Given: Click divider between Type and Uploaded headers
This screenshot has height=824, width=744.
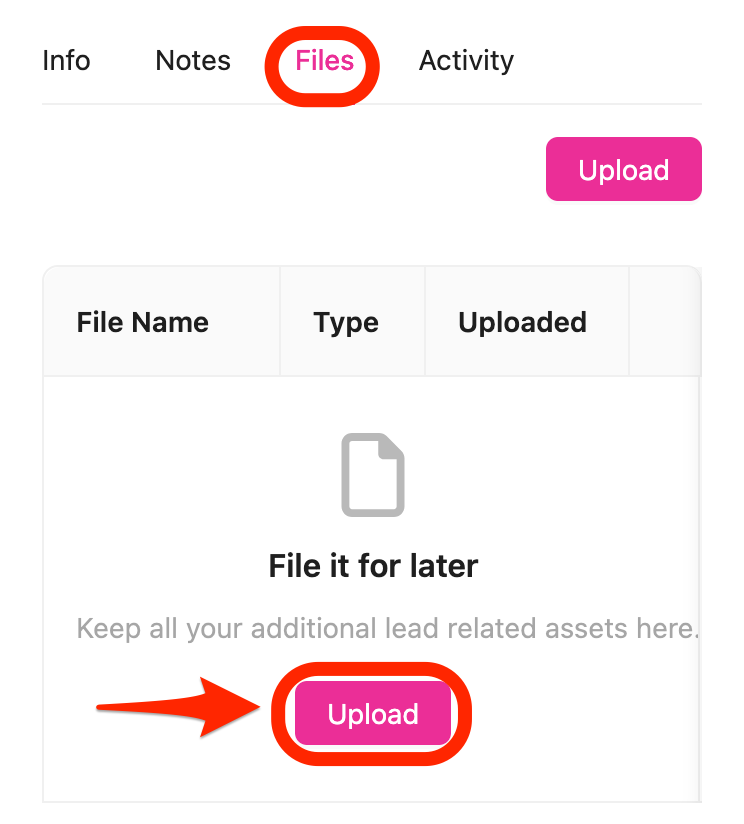Looking at the screenshot, I should [425, 323].
